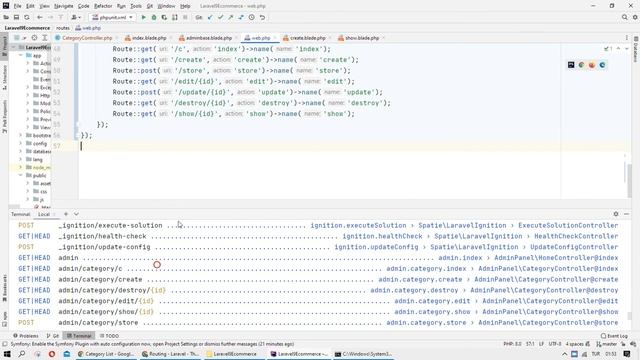Switch to show.blade.php tab
640x360 pixels.
tap(362, 38)
